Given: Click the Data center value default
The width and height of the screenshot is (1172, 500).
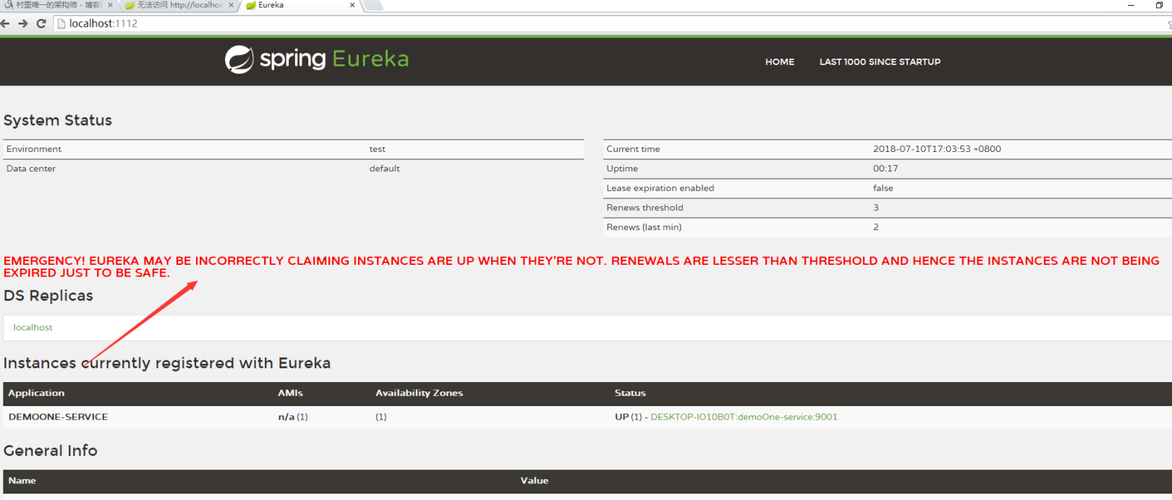Looking at the screenshot, I should pyautogui.click(x=385, y=169).
